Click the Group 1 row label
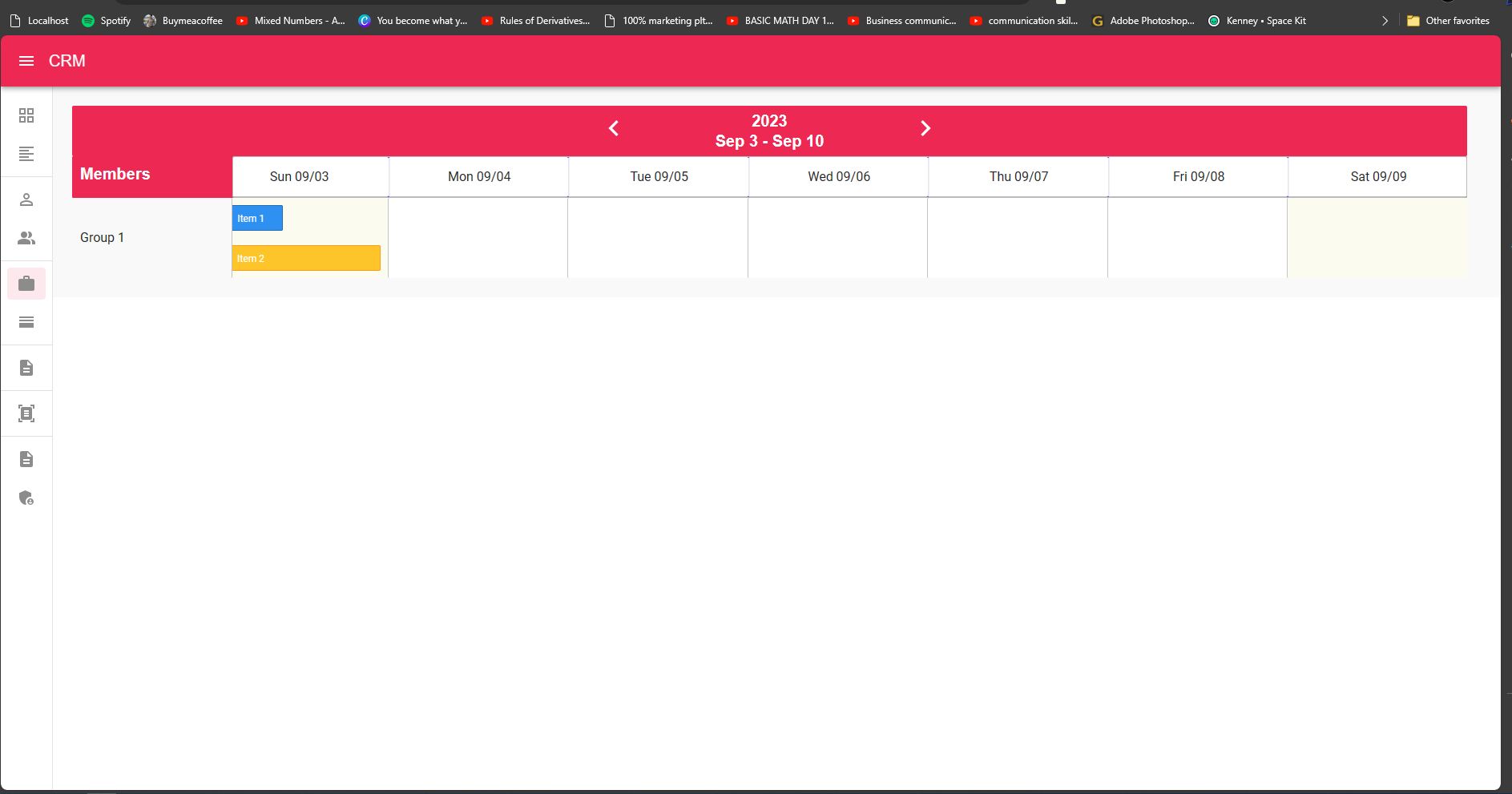Screen dimensions: 1512x794 (102, 237)
